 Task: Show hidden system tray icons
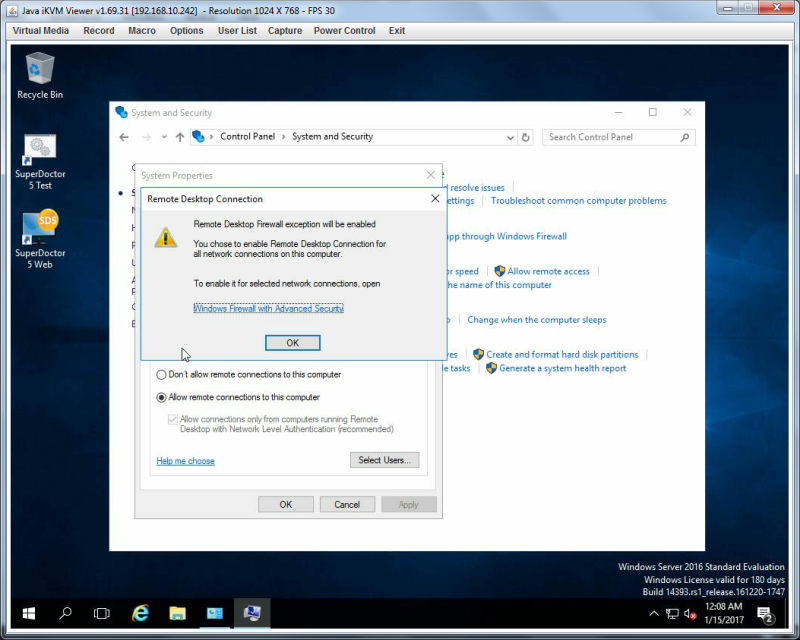(x=654, y=613)
